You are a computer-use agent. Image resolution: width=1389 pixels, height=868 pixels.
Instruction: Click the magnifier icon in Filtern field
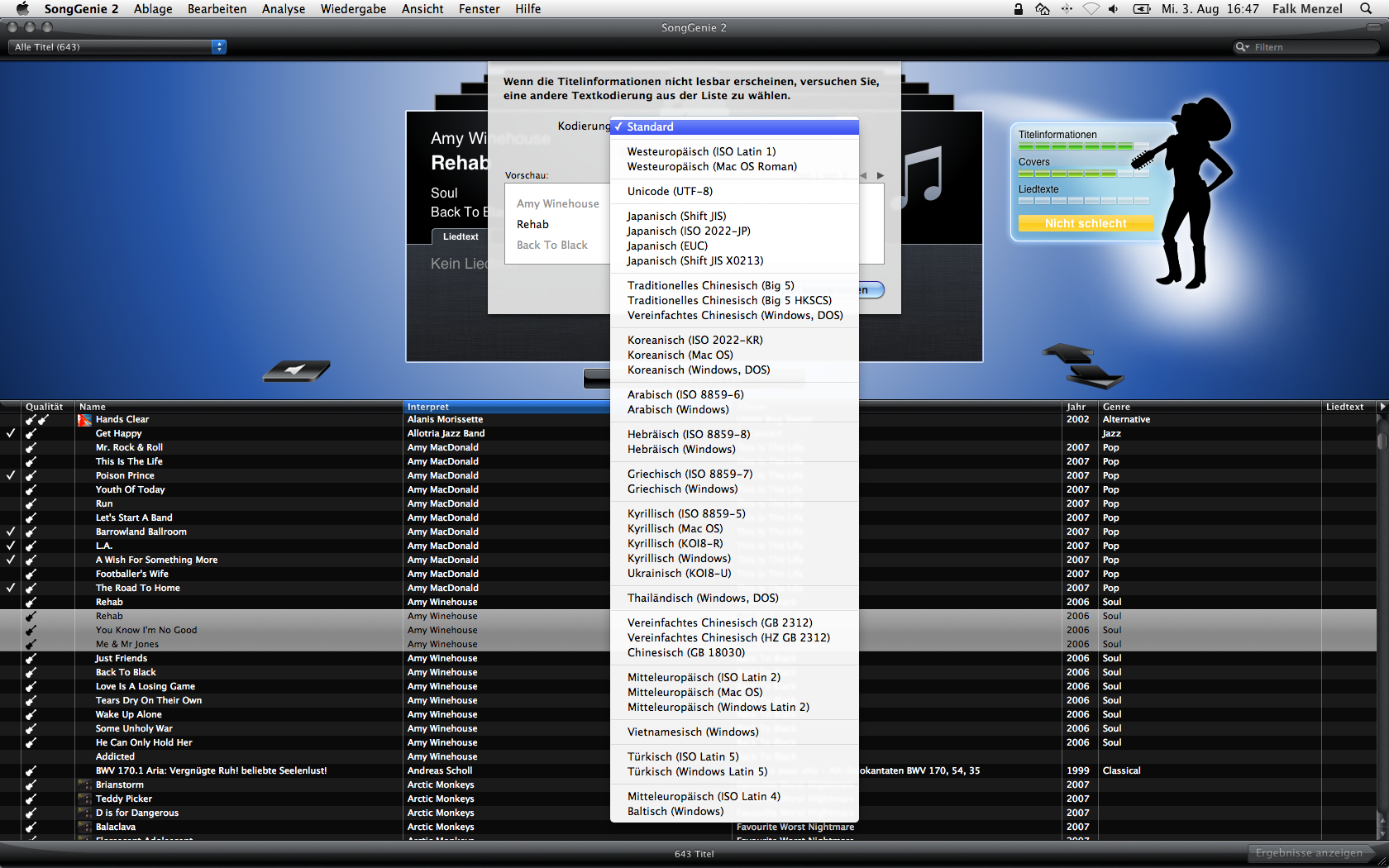pyautogui.click(x=1242, y=47)
